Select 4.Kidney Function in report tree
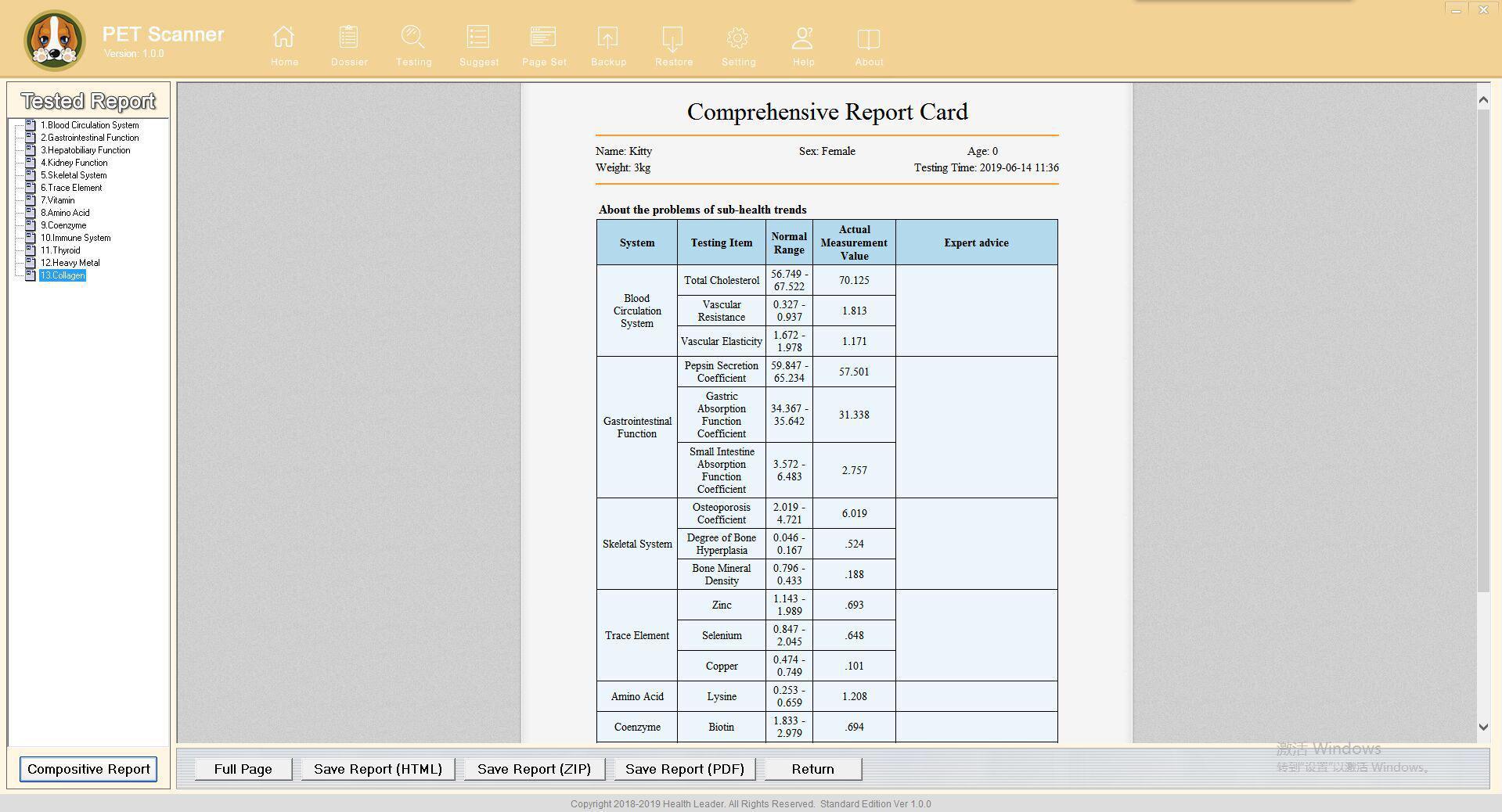This screenshot has width=1502, height=812. click(x=74, y=163)
